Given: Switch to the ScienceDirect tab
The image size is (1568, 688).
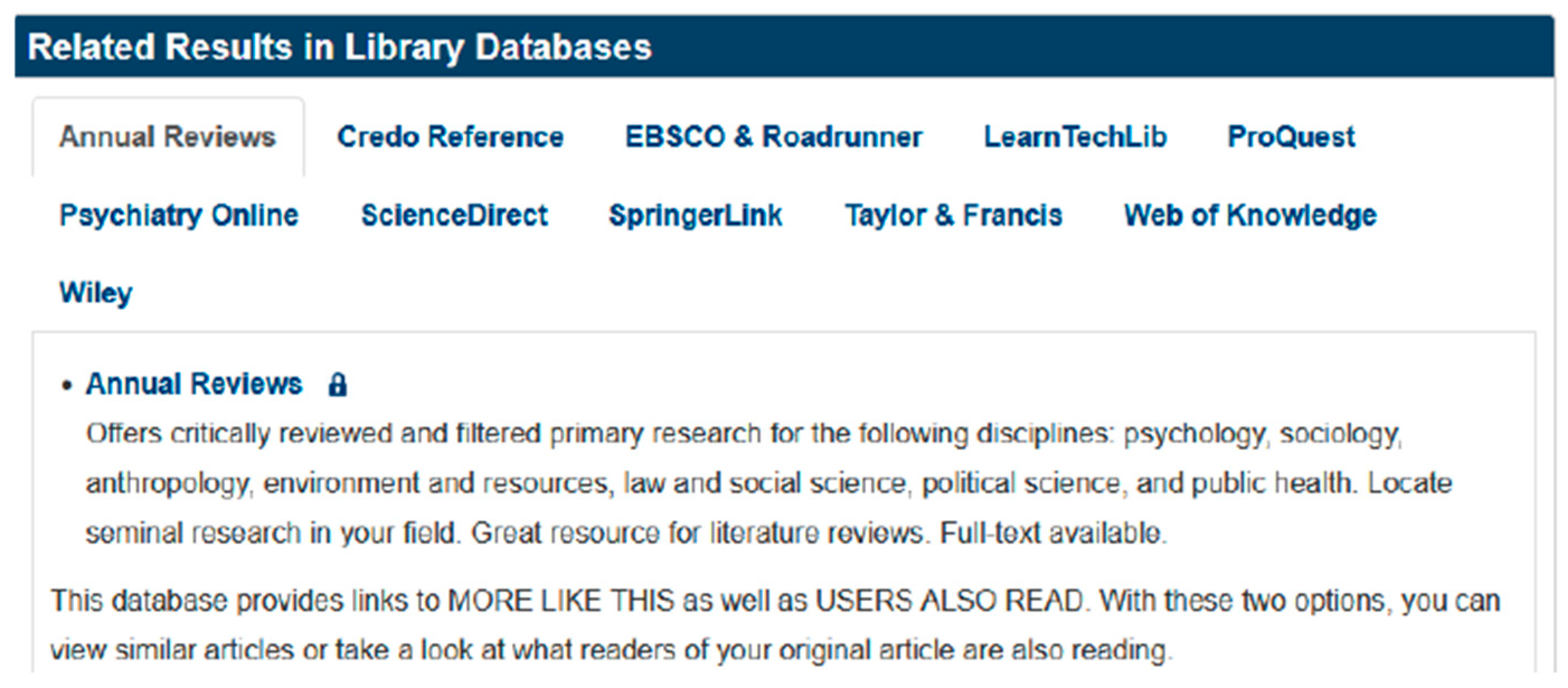Looking at the screenshot, I should click(454, 215).
